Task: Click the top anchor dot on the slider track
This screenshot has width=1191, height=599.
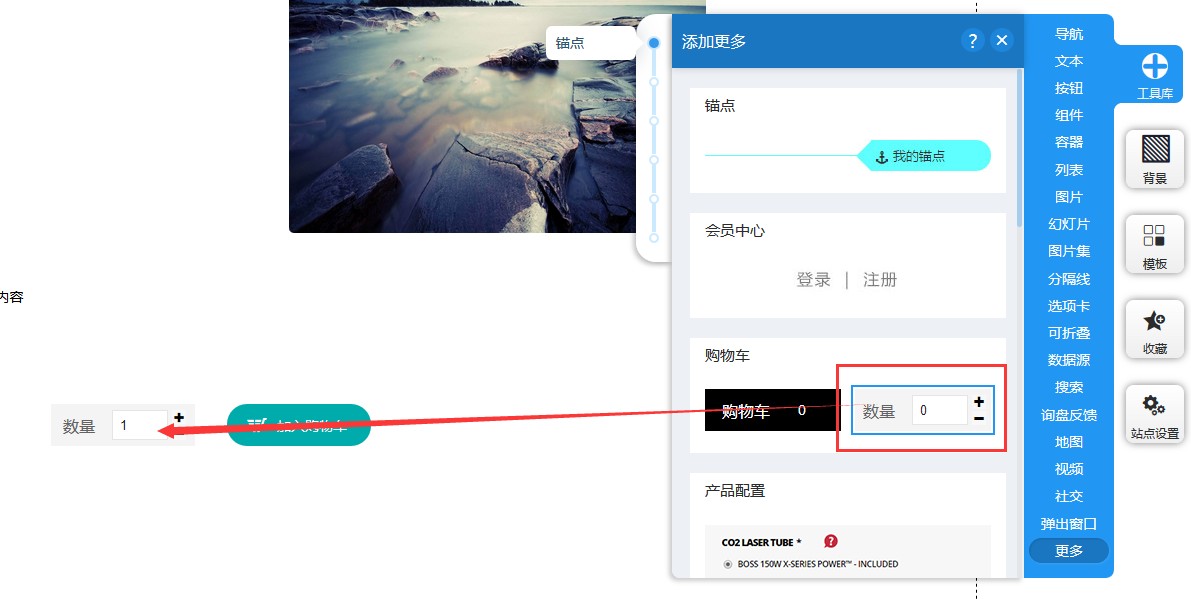Action: (654, 43)
